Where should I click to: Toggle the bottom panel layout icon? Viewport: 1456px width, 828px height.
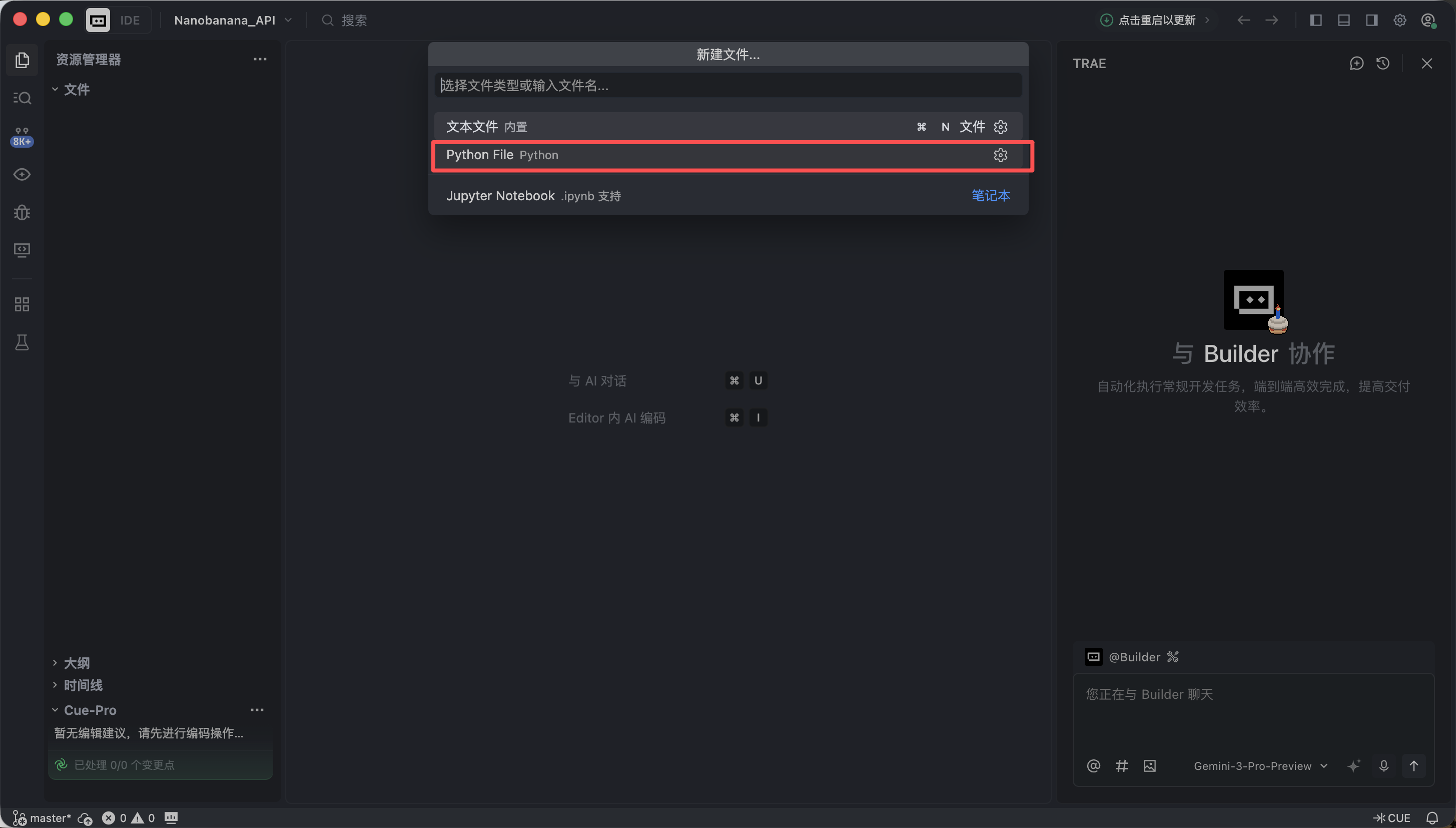tap(1343, 21)
